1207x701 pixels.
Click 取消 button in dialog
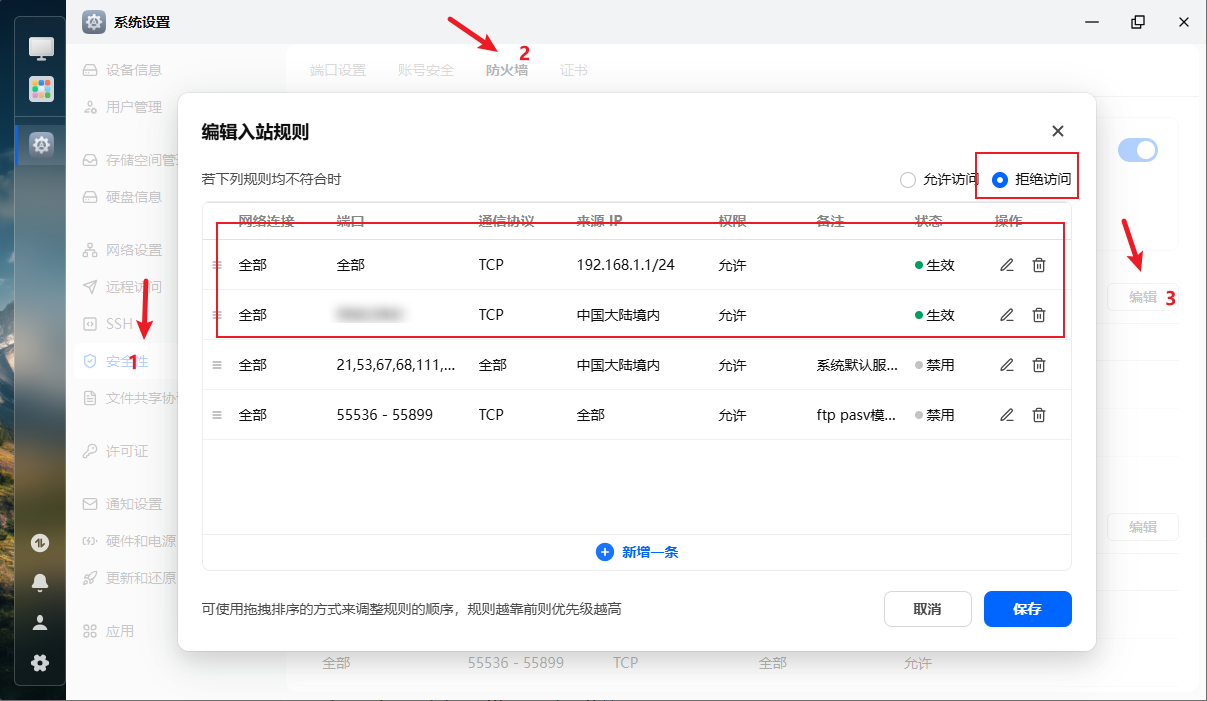(927, 609)
